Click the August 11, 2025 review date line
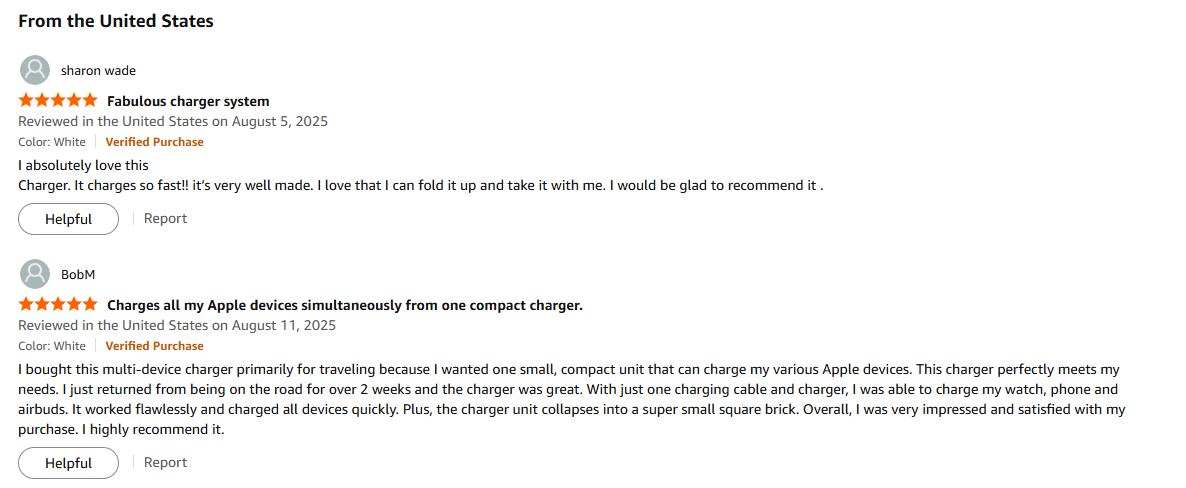 tap(177, 325)
